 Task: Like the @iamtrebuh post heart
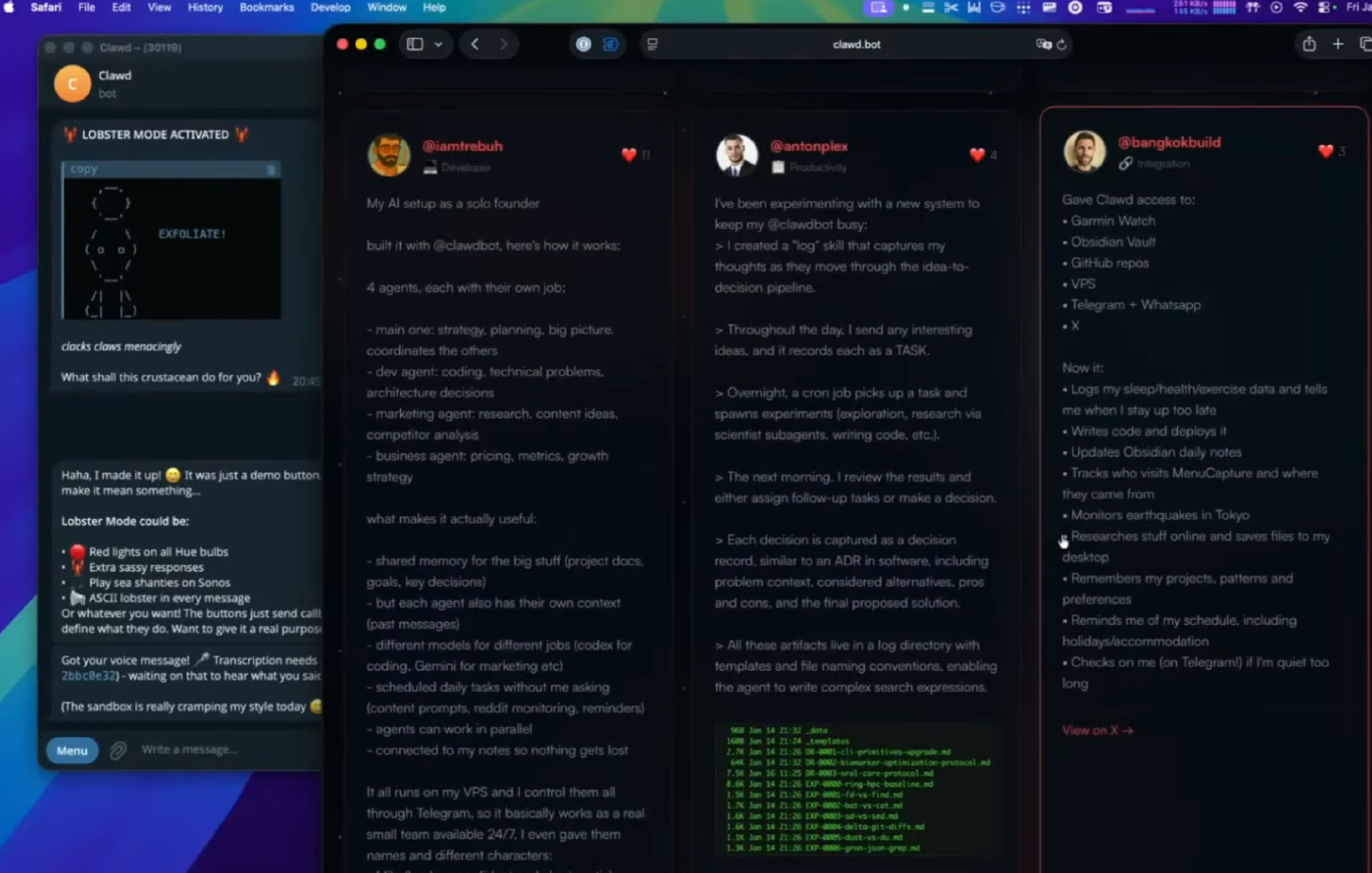pos(629,154)
